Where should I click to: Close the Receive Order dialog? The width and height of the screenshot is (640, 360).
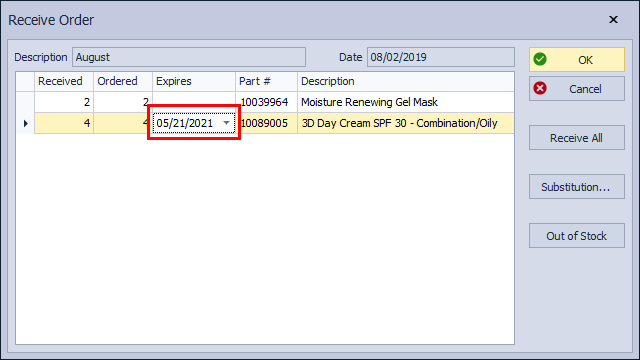(613, 20)
